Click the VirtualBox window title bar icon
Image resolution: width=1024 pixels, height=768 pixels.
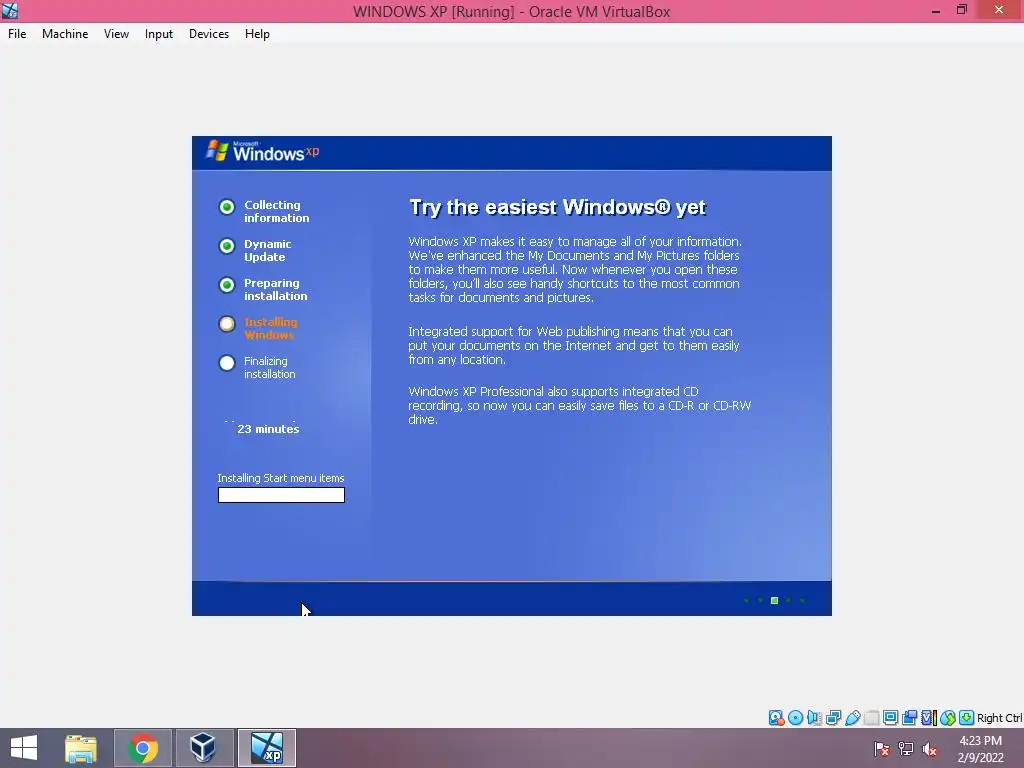coord(10,10)
